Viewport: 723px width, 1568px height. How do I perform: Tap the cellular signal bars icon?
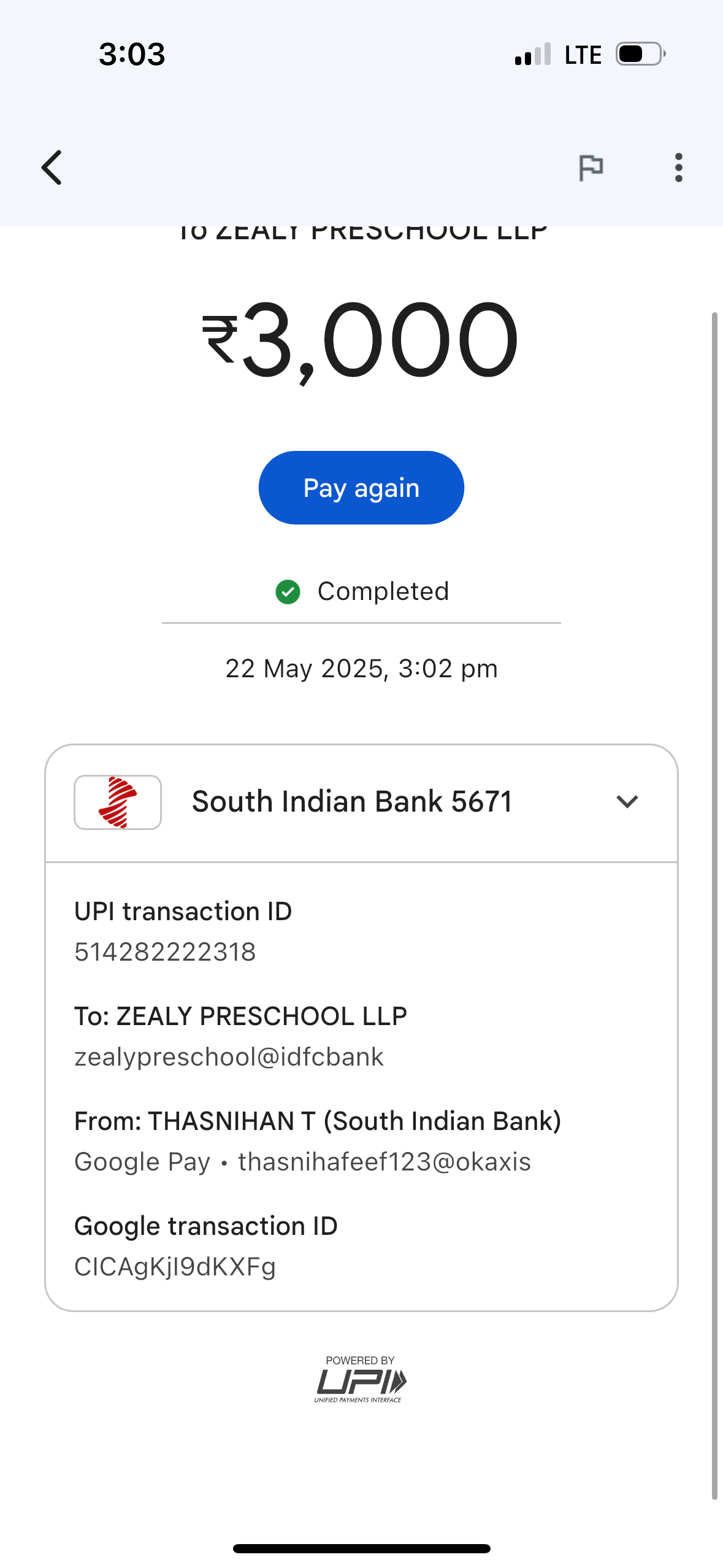point(533,55)
